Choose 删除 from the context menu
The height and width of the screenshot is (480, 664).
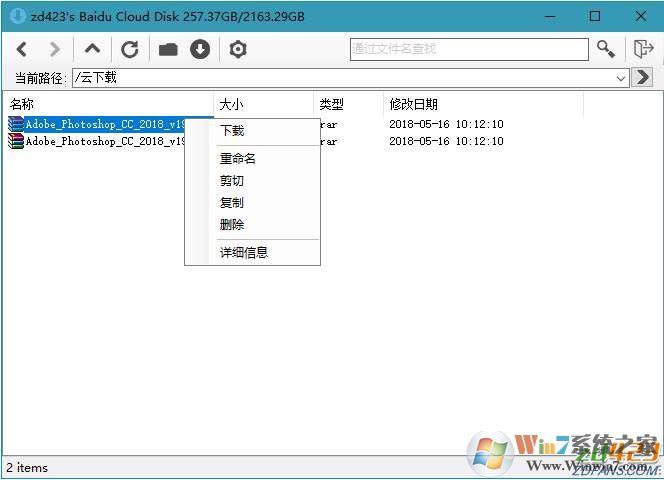pos(232,225)
